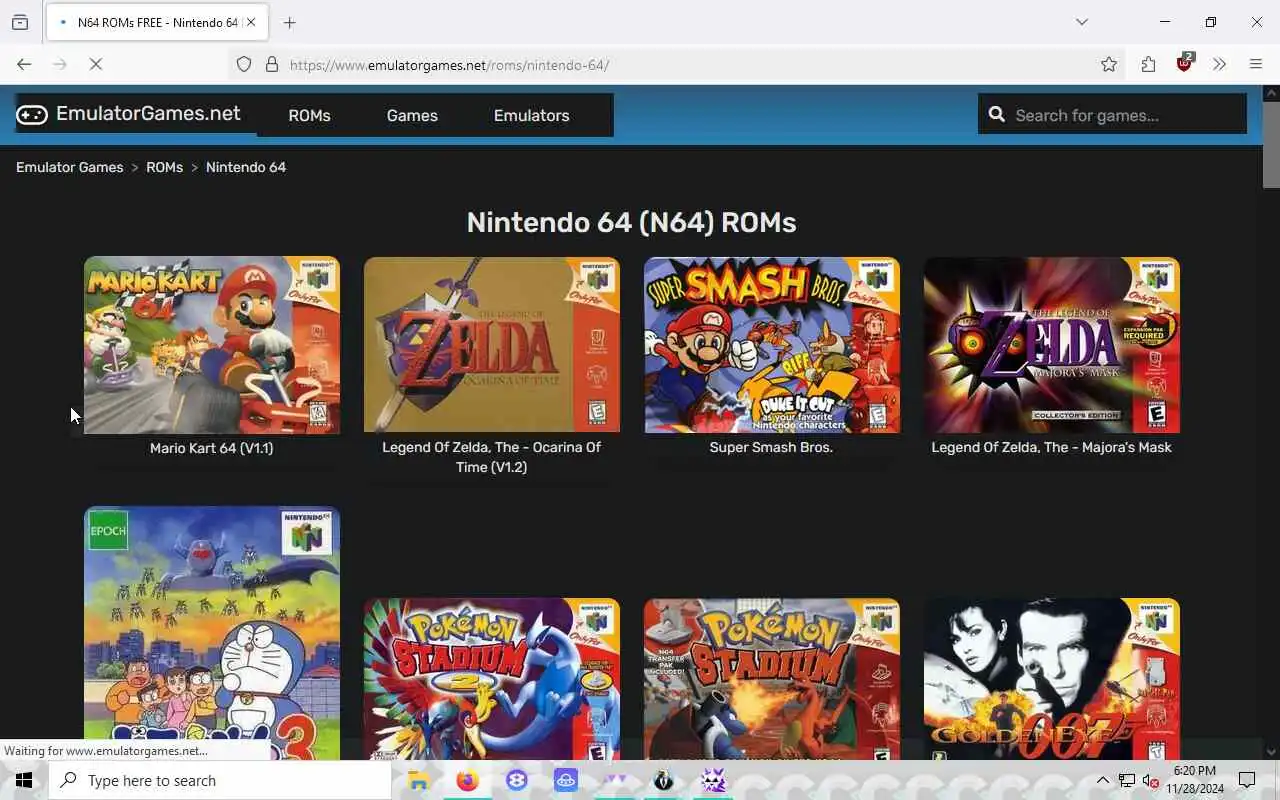Open Zelda Majora's Mask cover thumbnail
Viewport: 1280px width, 800px height.
click(x=1052, y=345)
